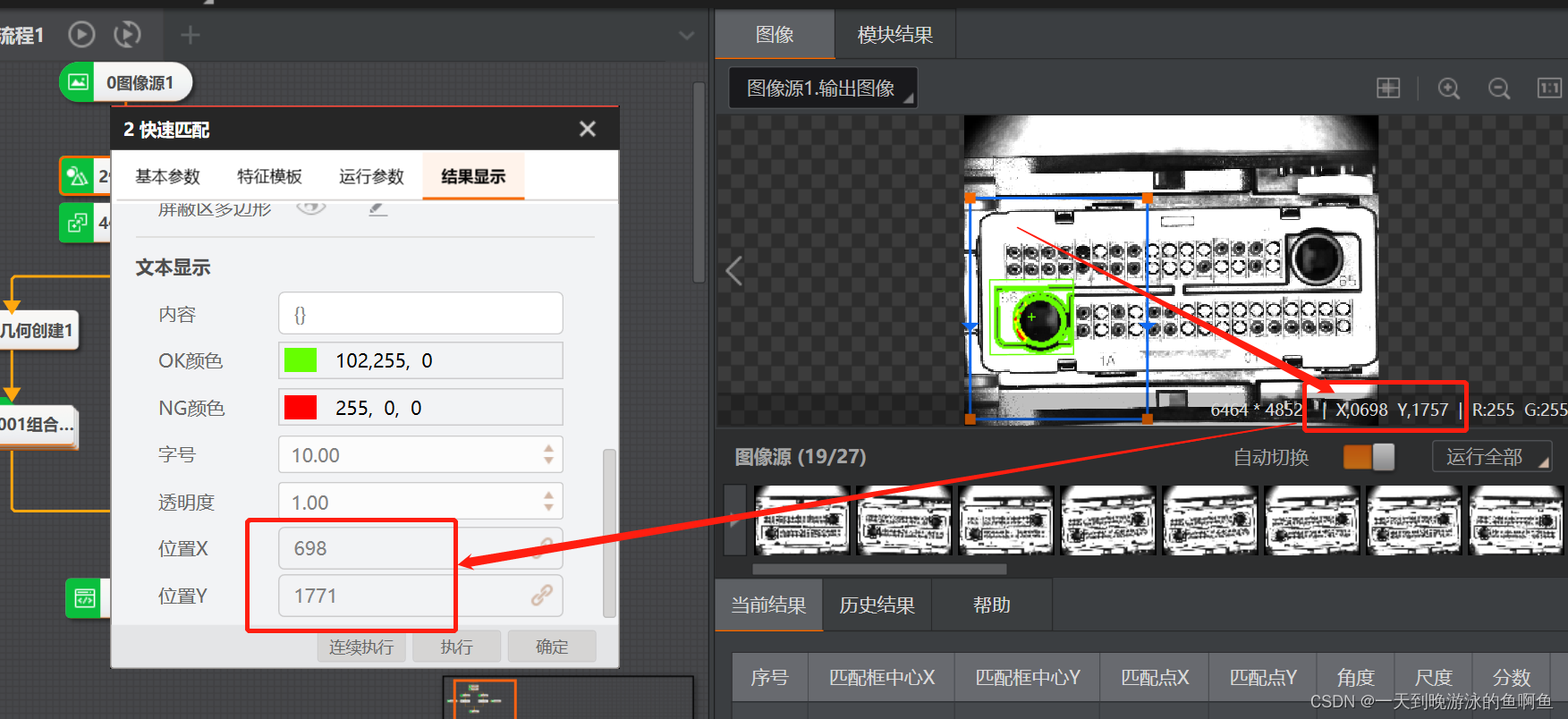Screen dimensions: 1568x719
Task: Click the 确定 button
Action: click(x=552, y=647)
